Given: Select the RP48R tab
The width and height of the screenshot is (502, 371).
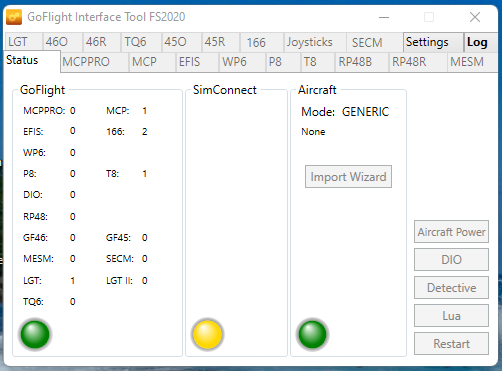Looking at the screenshot, I should click(418, 62).
